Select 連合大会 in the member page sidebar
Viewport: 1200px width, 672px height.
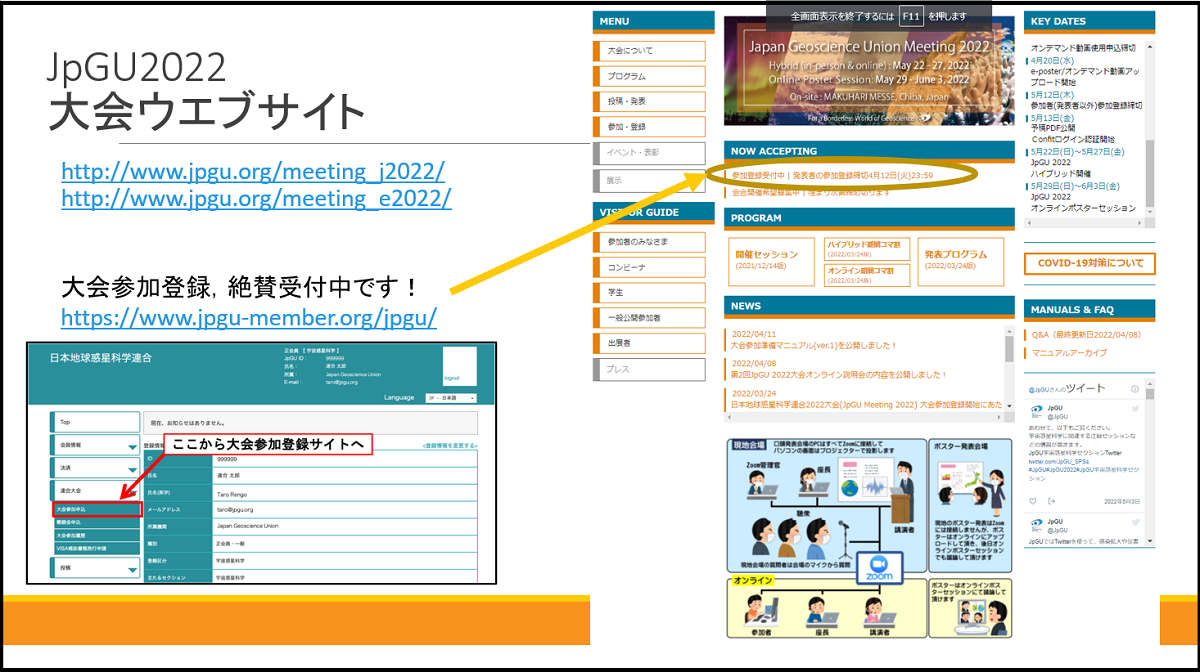(94, 491)
